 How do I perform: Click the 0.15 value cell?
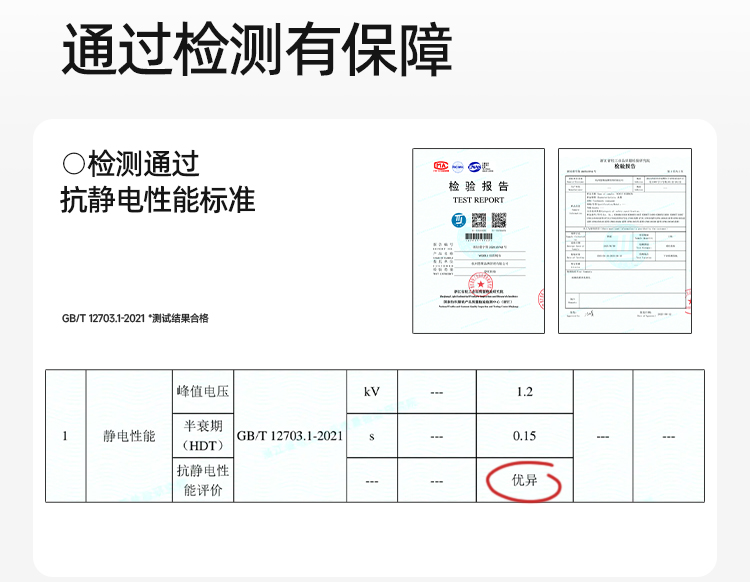click(525, 436)
